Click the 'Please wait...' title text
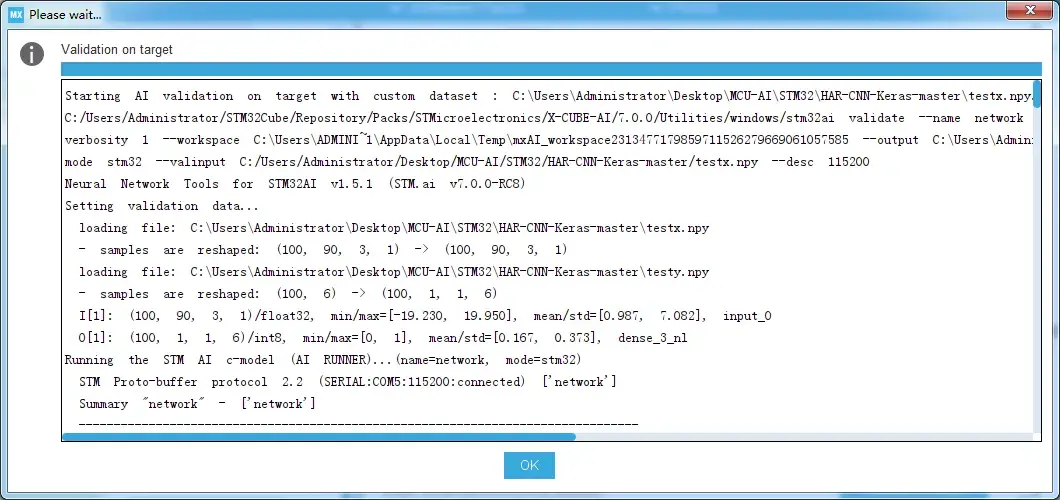 (66, 14)
